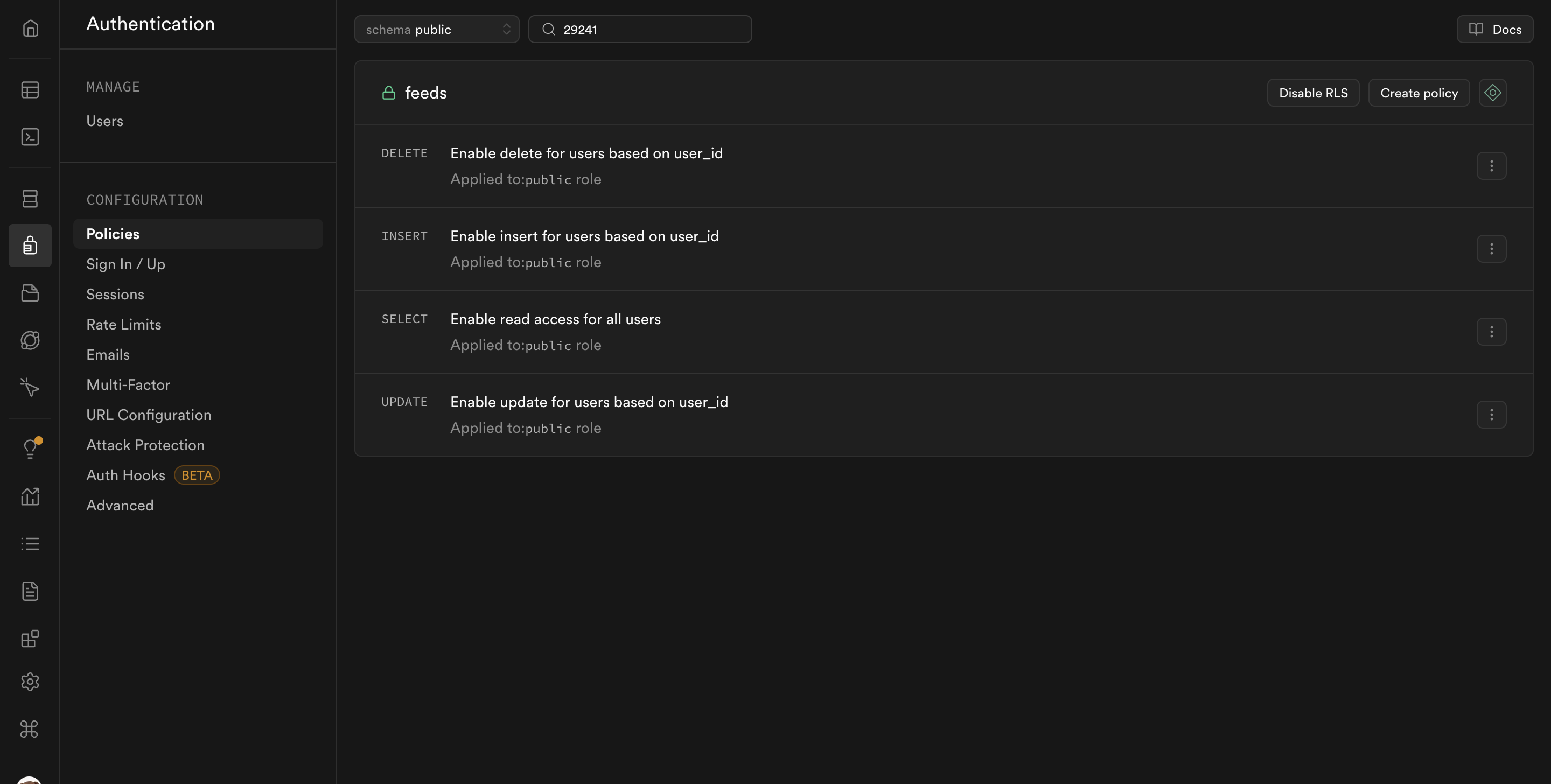Open the Realtime cursor icon

pyautogui.click(x=30, y=387)
